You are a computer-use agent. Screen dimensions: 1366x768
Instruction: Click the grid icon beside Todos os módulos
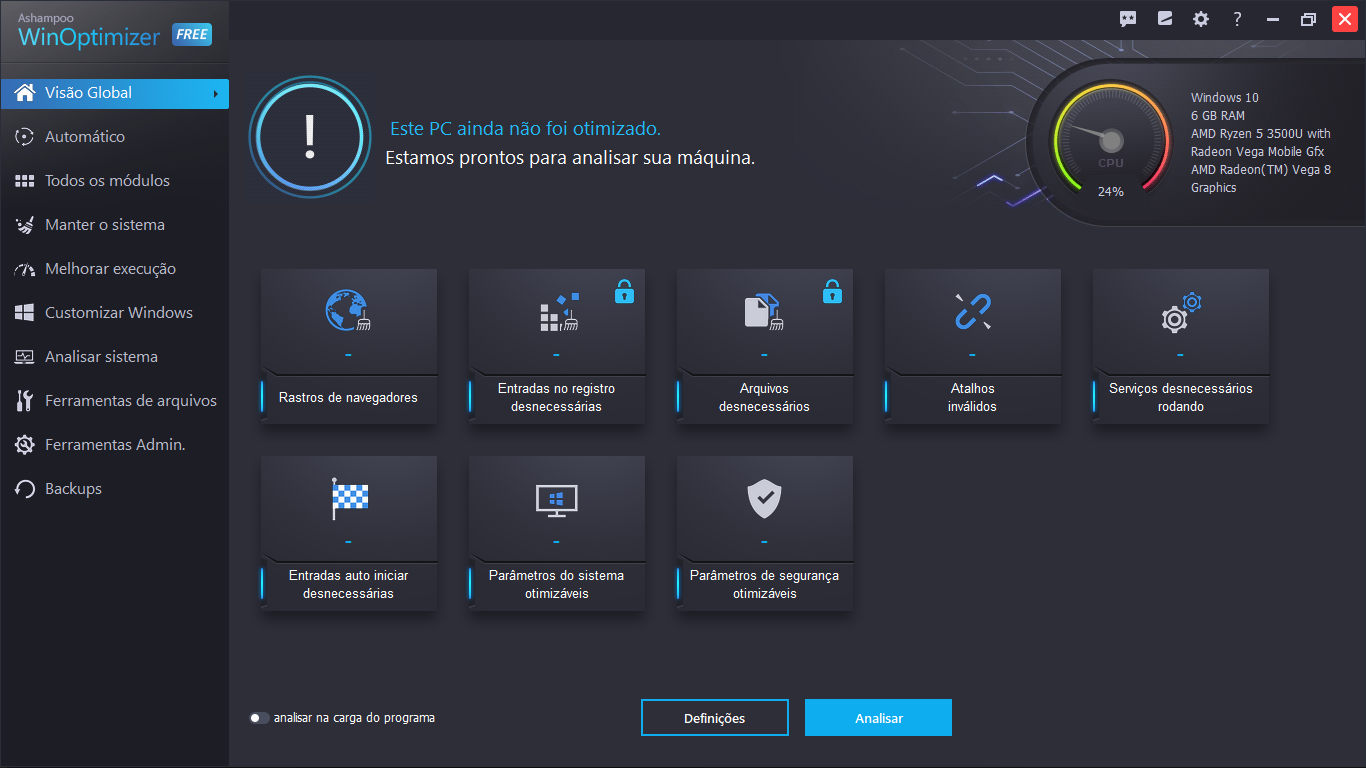click(x=25, y=181)
